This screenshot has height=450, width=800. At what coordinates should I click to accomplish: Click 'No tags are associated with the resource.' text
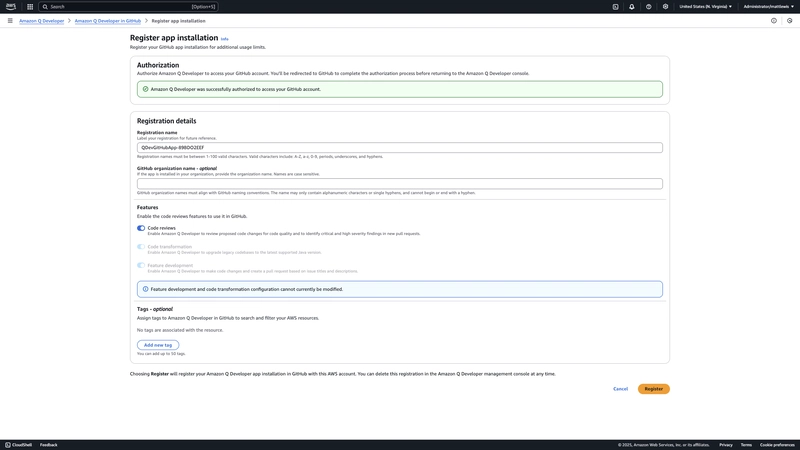[x=180, y=330]
